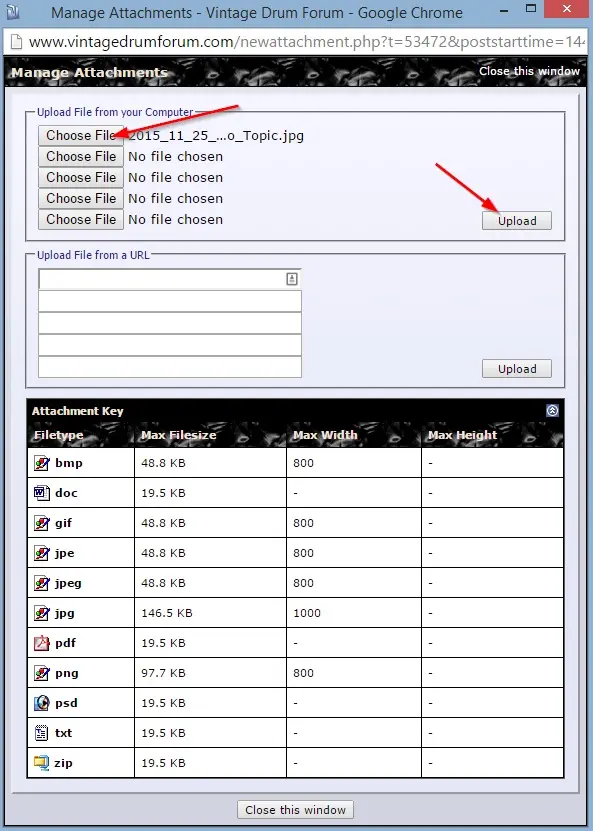This screenshot has width=593, height=831.
Task: Focus the last URL upload field
Action: click(x=170, y=367)
